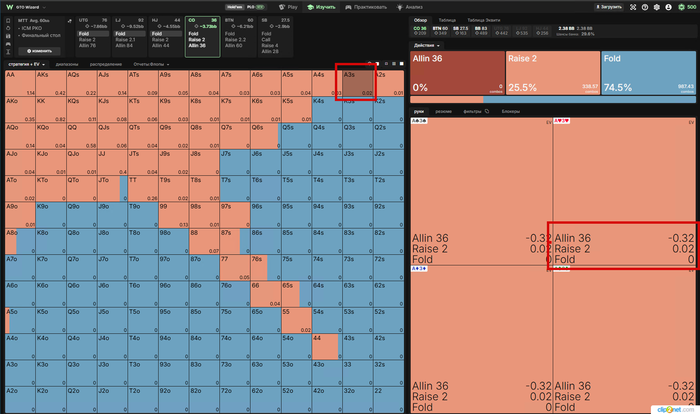Open the help question mark icon
The image size is (700, 414).
[x=645, y=7]
